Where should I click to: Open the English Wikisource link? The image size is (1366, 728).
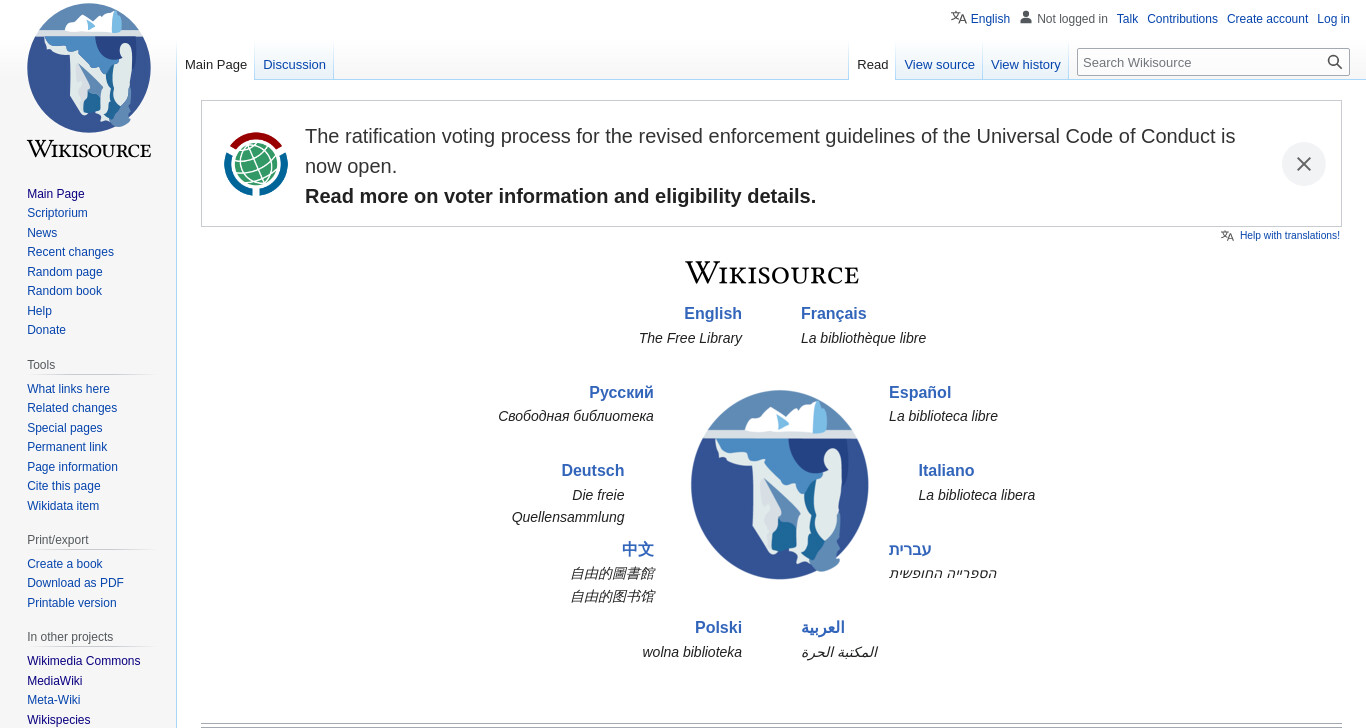(713, 313)
